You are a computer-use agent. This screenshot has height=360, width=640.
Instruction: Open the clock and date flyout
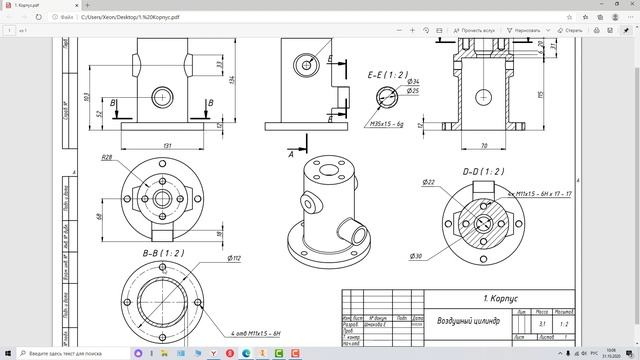click(611, 353)
